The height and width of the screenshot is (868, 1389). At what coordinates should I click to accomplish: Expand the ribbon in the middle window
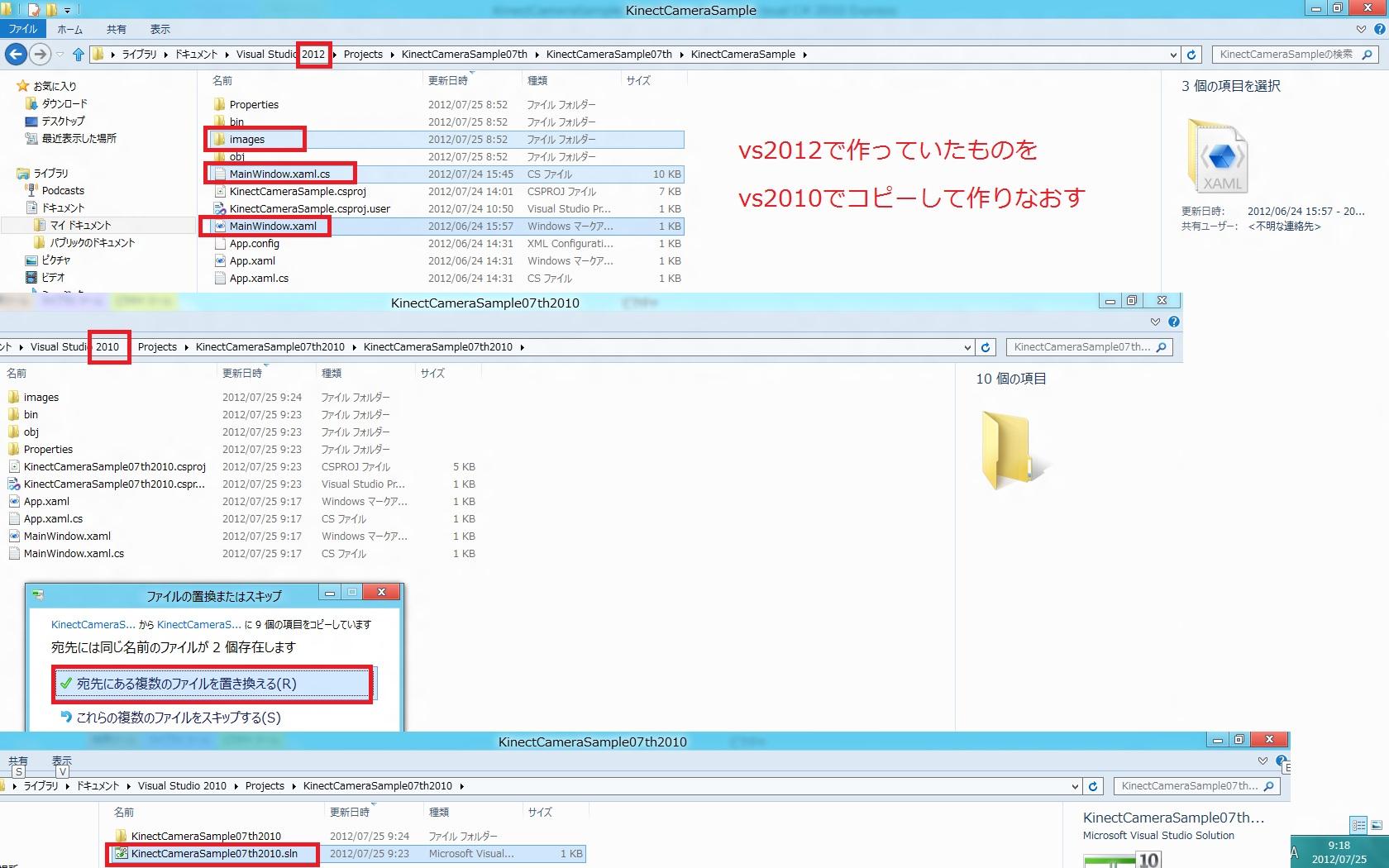[1155, 322]
